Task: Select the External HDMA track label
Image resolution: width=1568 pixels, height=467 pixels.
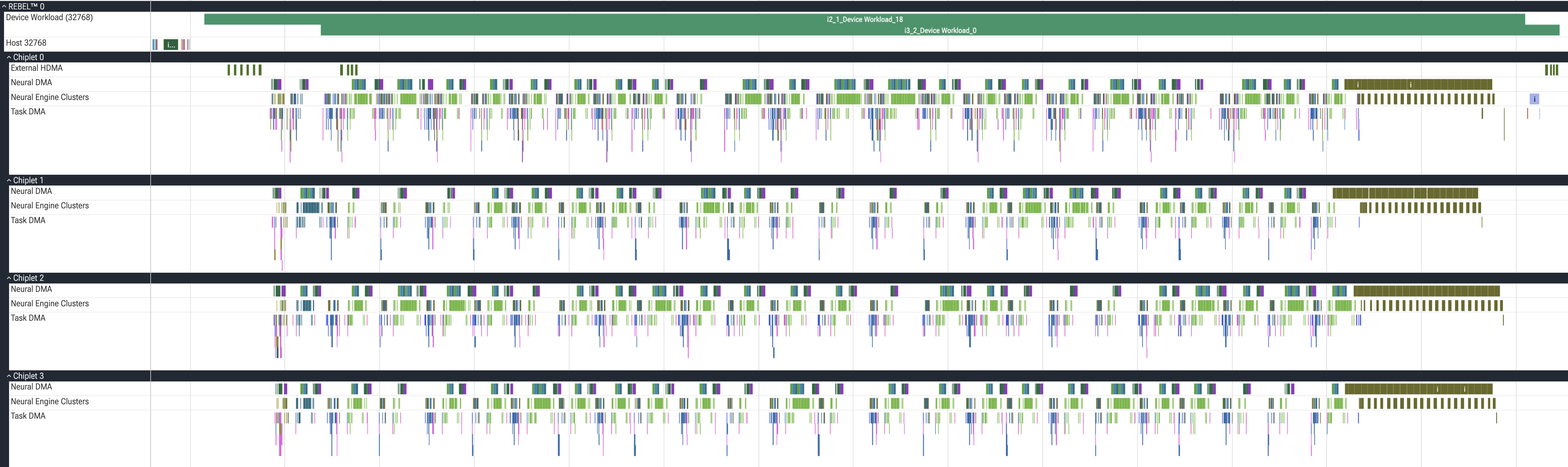Action: click(x=37, y=68)
